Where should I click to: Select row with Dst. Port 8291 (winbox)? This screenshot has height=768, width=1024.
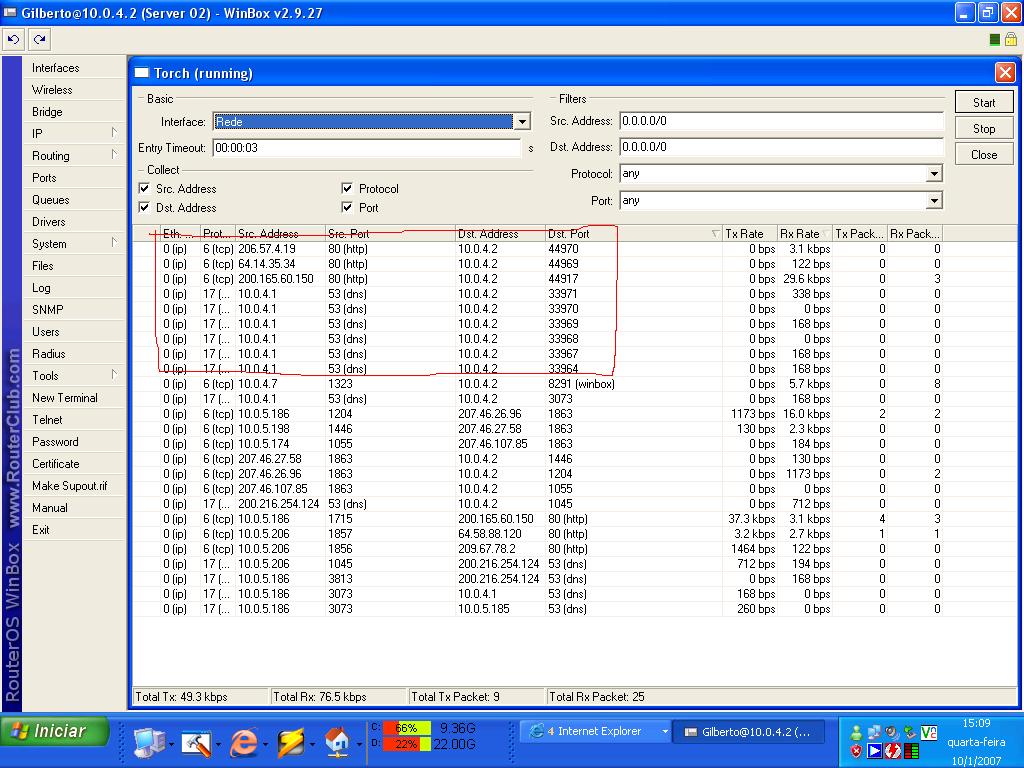pos(537,384)
